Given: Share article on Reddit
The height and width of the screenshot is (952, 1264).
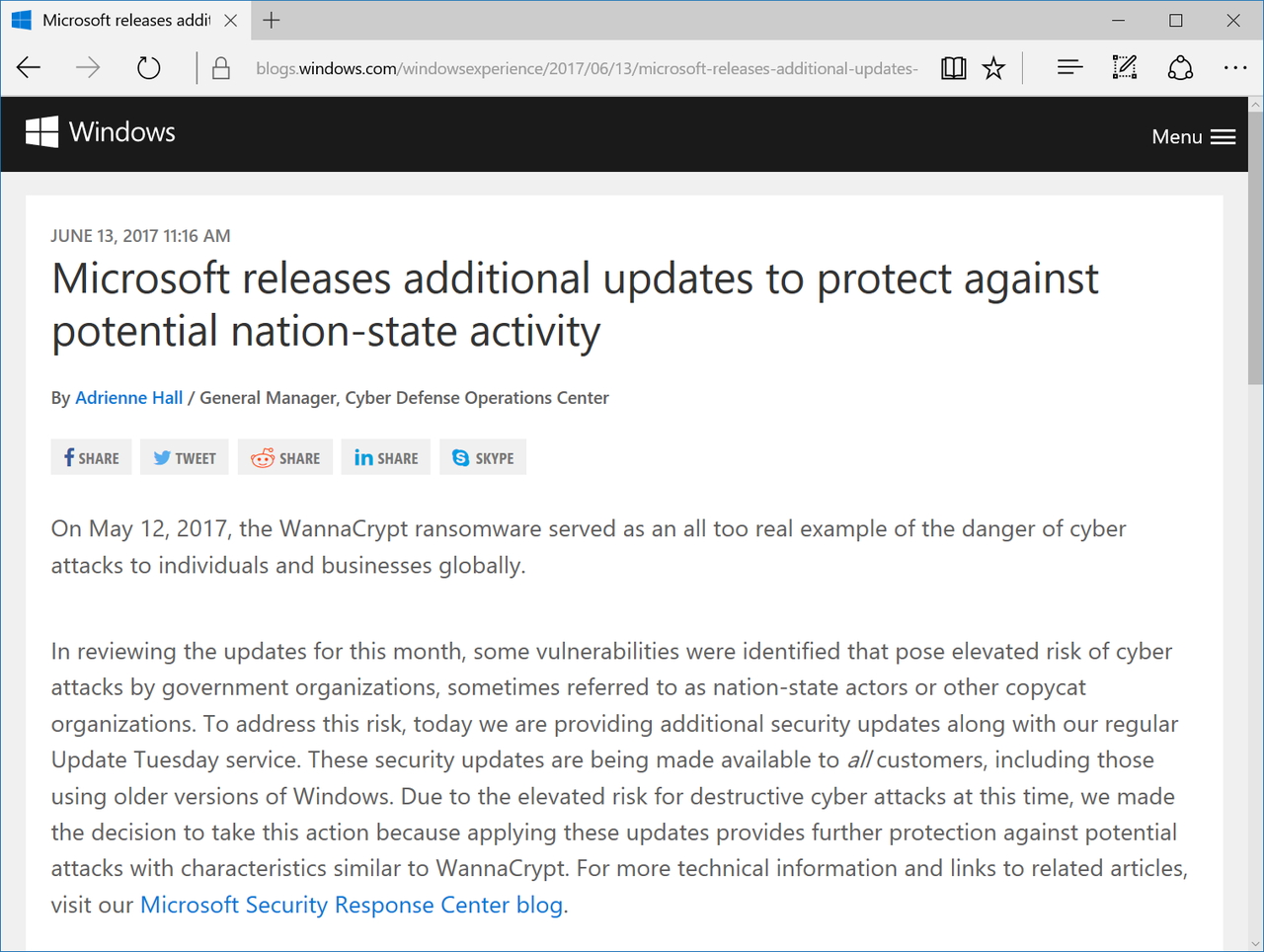Looking at the screenshot, I should tap(285, 457).
